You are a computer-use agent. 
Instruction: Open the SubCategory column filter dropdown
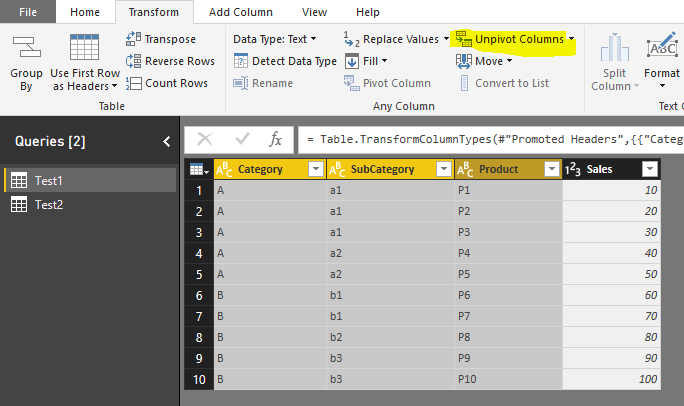(x=444, y=168)
